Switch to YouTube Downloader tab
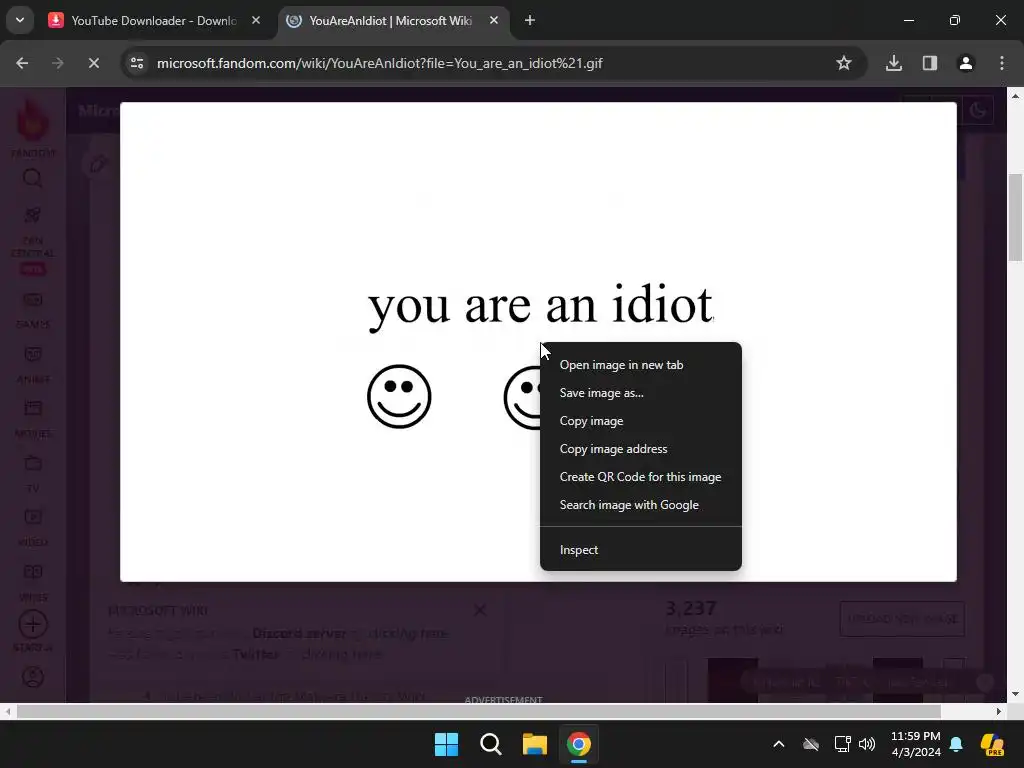The image size is (1024, 768). (x=154, y=21)
